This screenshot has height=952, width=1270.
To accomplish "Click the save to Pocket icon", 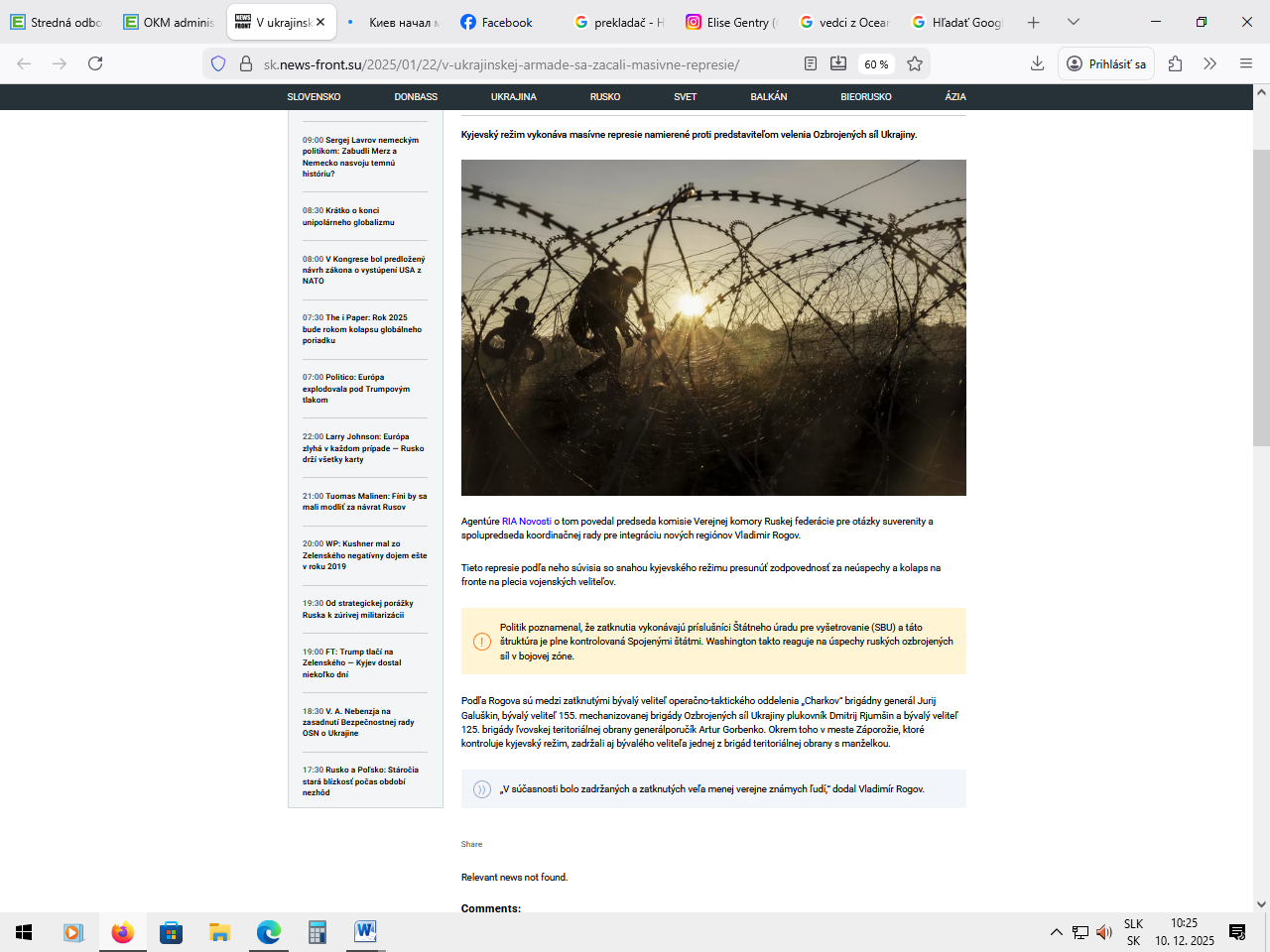I will click(x=838, y=63).
